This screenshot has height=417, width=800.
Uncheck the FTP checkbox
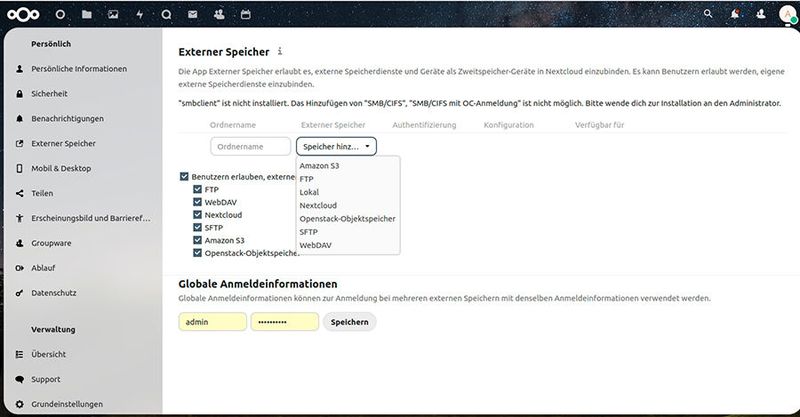pyautogui.click(x=197, y=189)
